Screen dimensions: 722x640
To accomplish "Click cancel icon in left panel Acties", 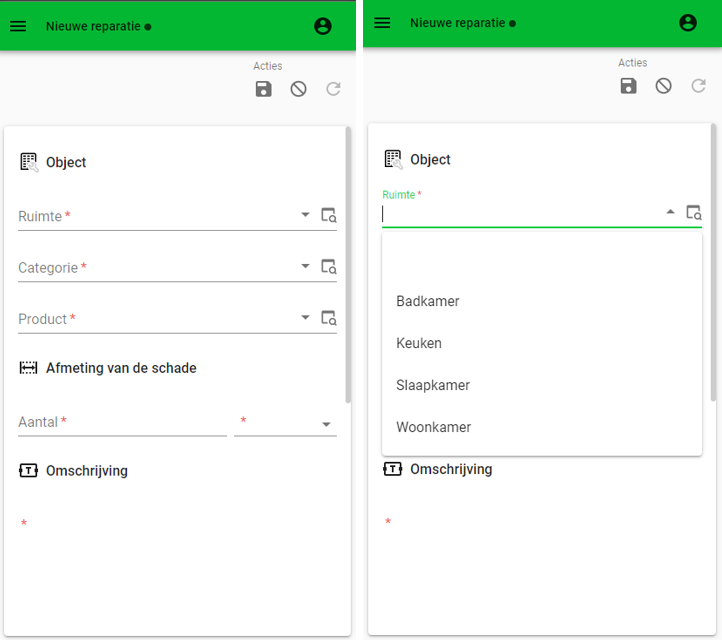I will [x=298, y=89].
